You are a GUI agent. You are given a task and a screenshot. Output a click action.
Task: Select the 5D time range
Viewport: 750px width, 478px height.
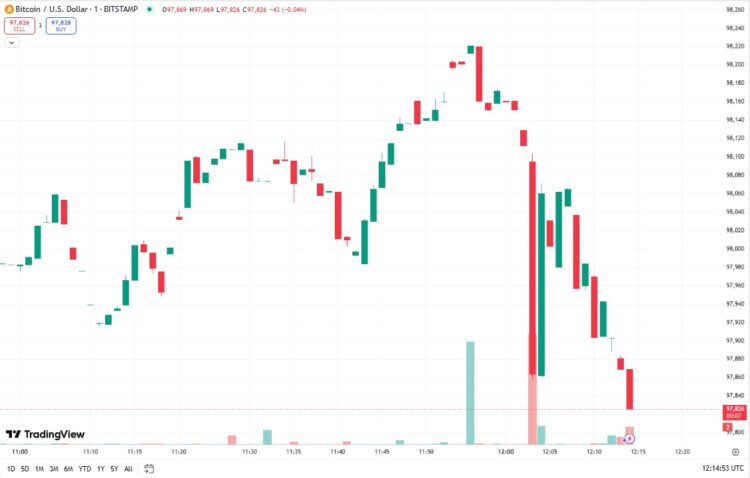click(25, 468)
